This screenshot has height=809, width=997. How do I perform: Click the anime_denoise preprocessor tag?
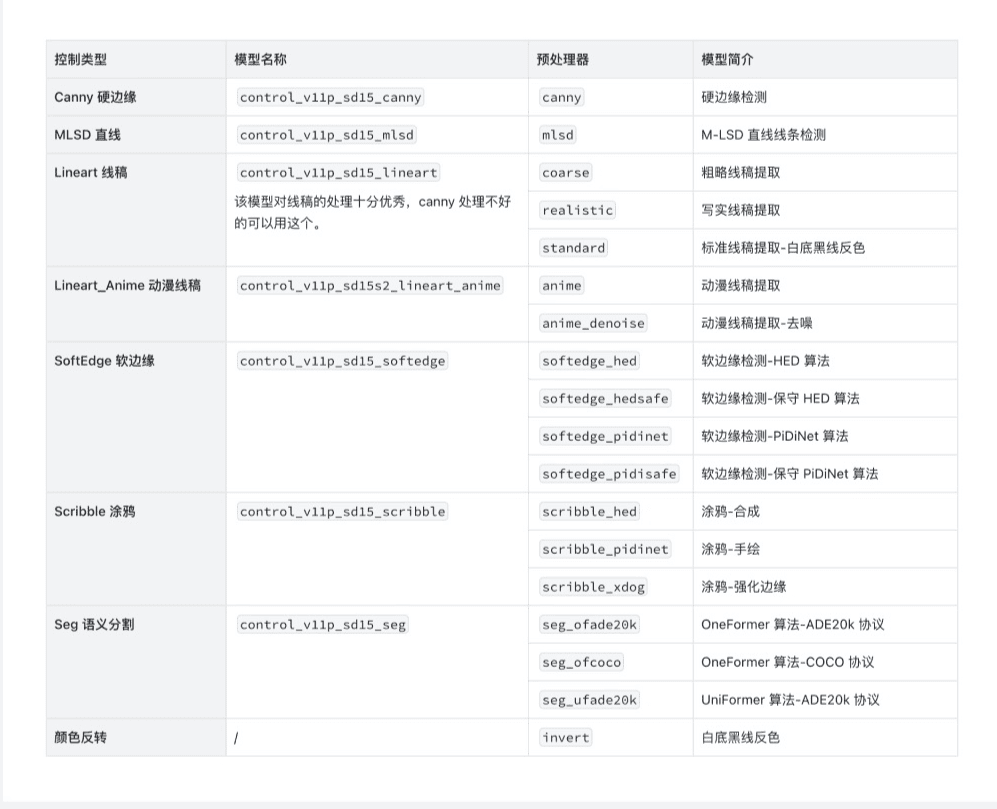[x=593, y=323]
